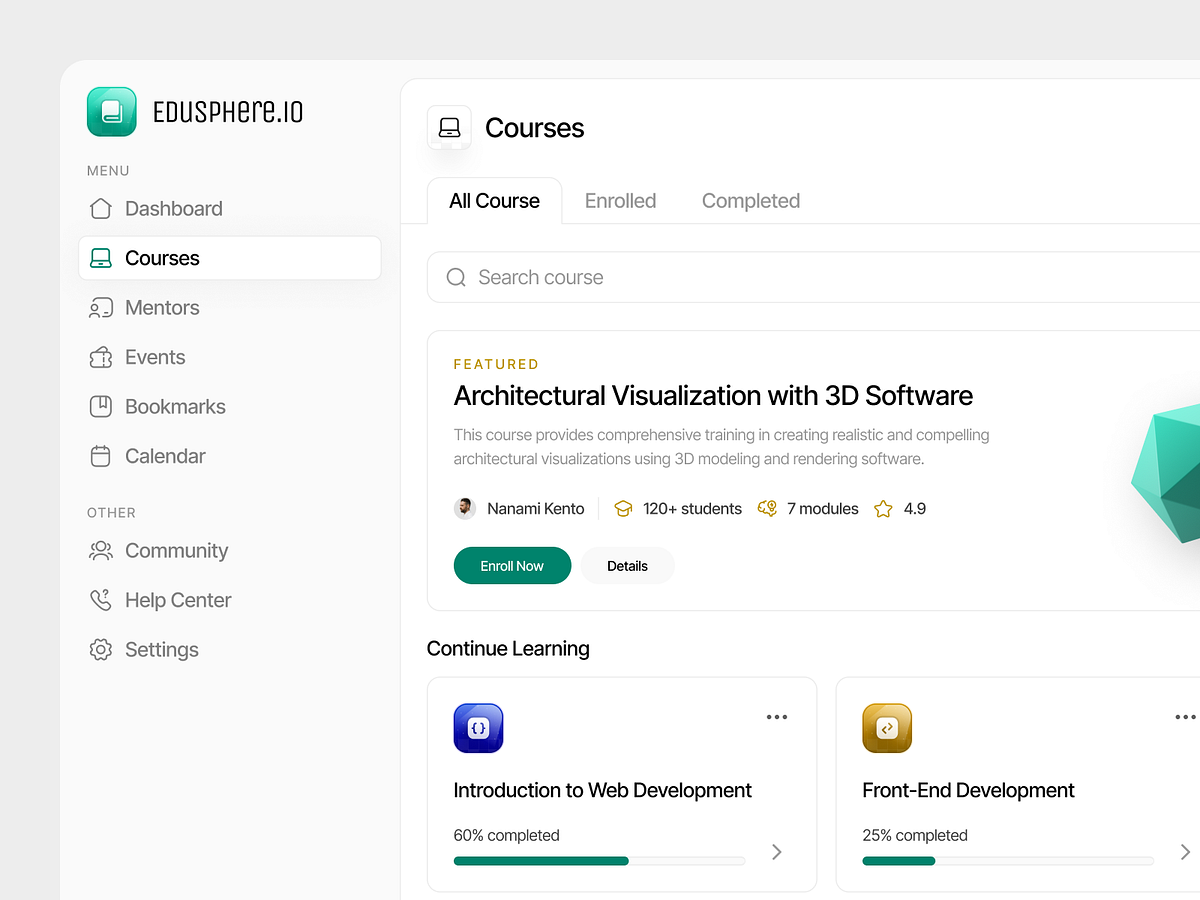Click the featured course title
Viewport: 1200px width, 900px height.
pyautogui.click(x=713, y=396)
